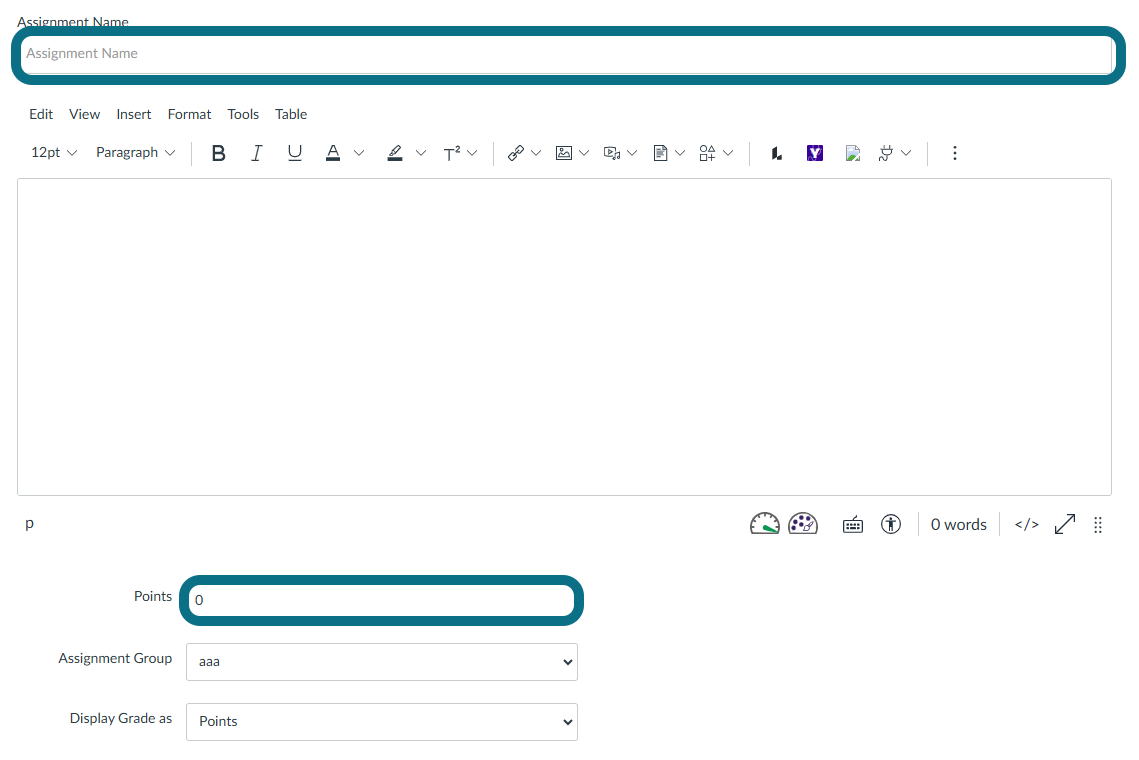Click the image-file external tool icon
The height and width of the screenshot is (760, 1139).
pos(853,153)
